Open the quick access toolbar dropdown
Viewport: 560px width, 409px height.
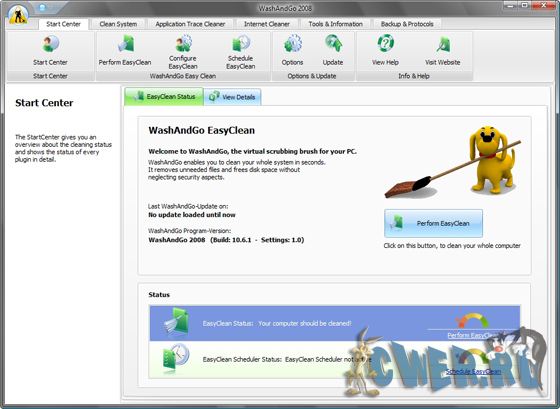point(51,8)
